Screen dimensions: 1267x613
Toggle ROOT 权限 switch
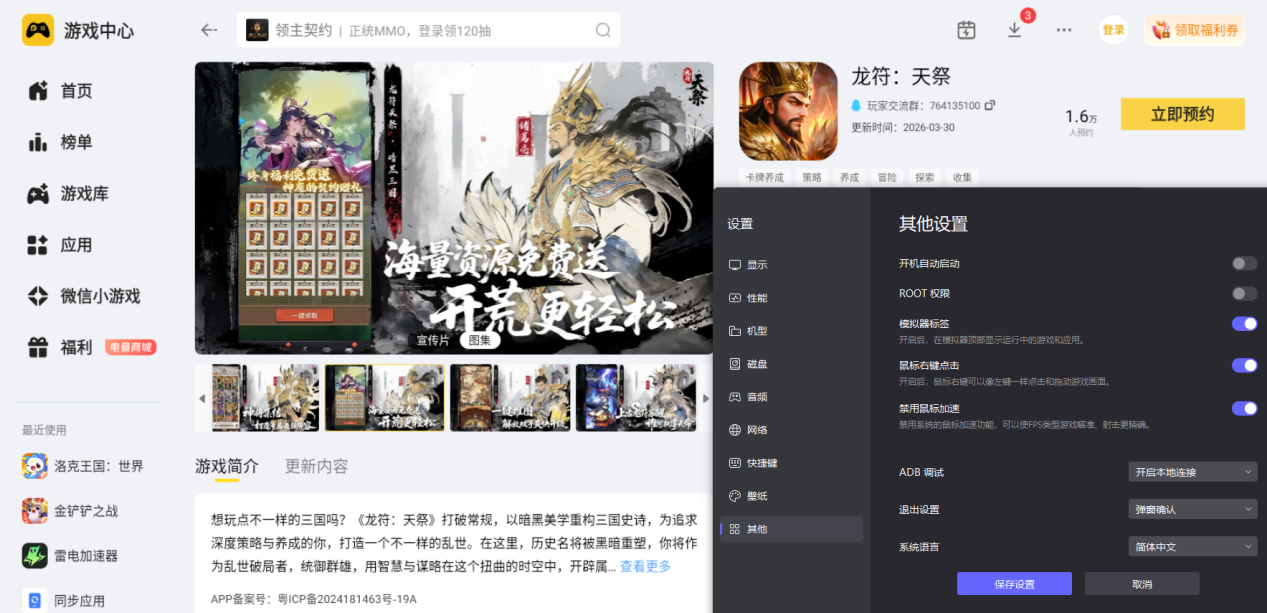pos(1244,293)
